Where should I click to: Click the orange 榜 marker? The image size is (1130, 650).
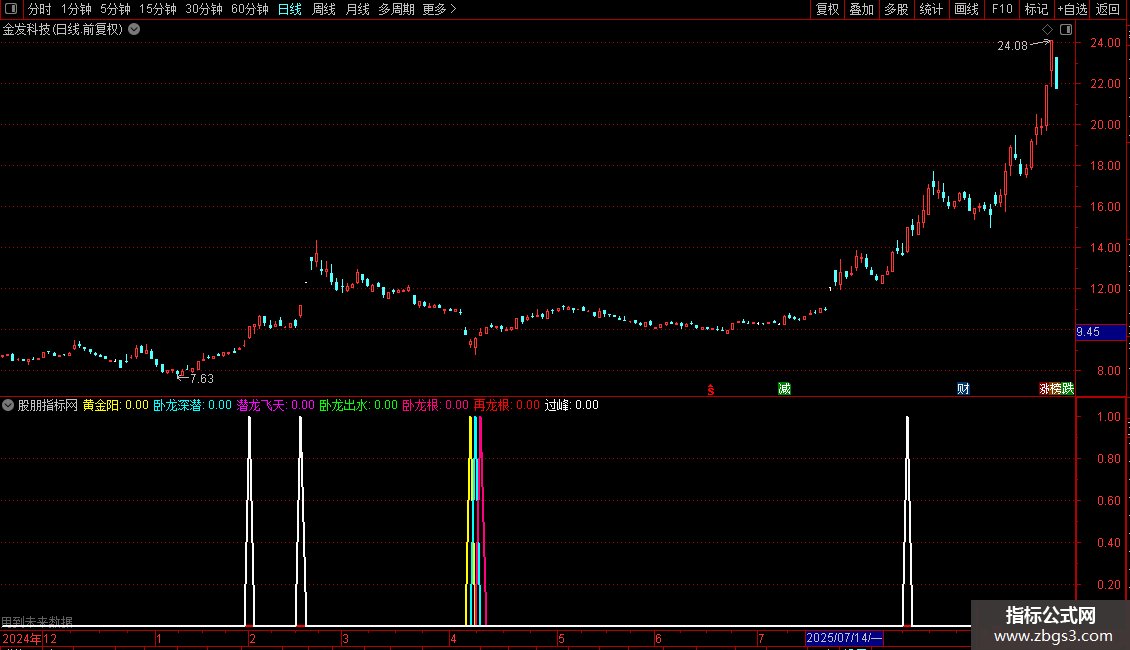(x=1056, y=388)
